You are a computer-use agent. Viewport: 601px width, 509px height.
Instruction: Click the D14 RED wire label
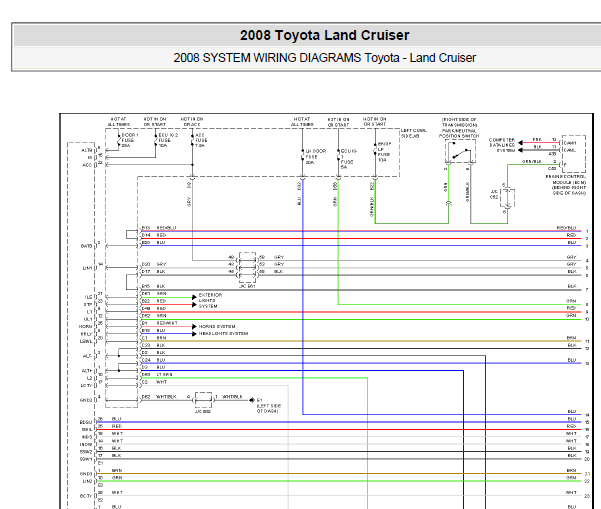tap(154, 235)
